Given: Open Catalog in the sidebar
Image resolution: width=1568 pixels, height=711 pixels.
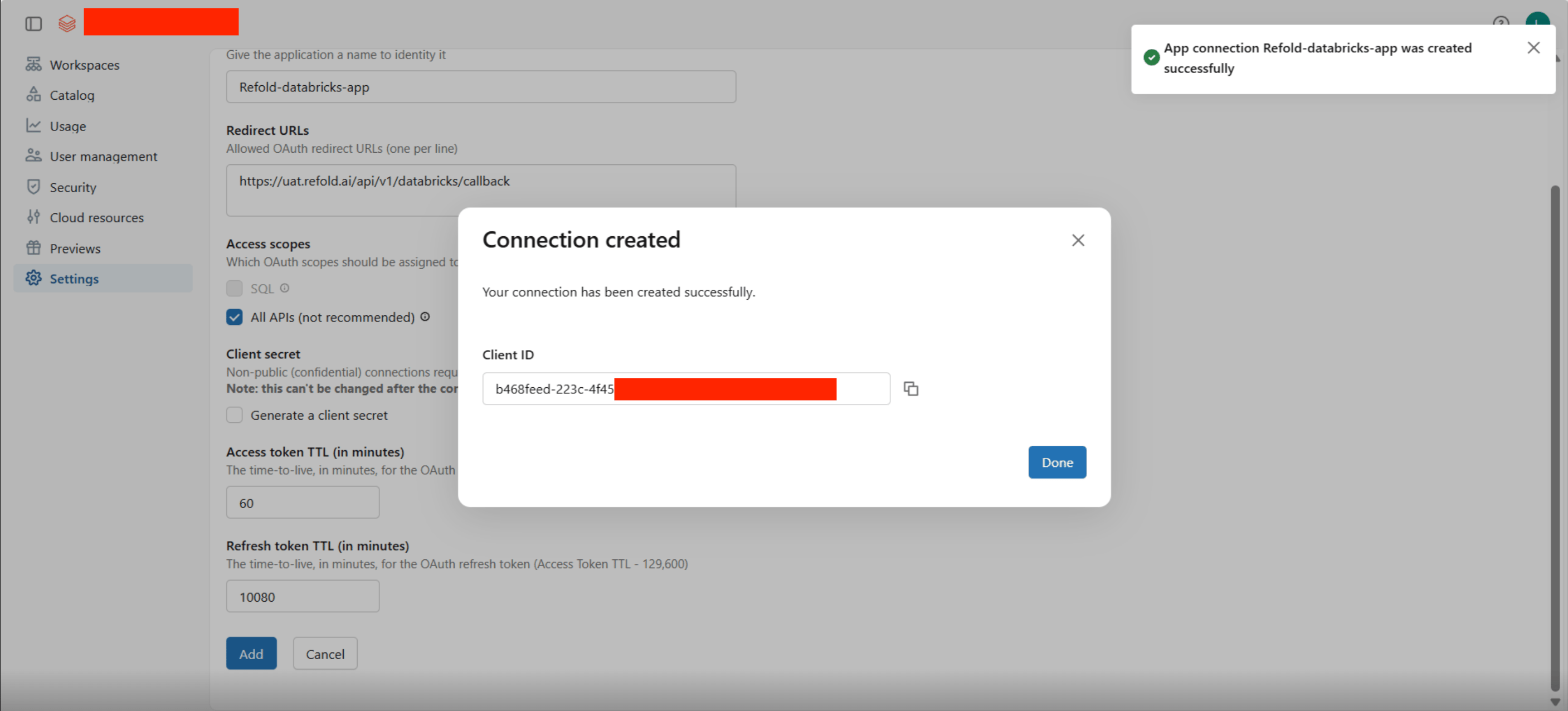Looking at the screenshot, I should (x=103, y=95).
